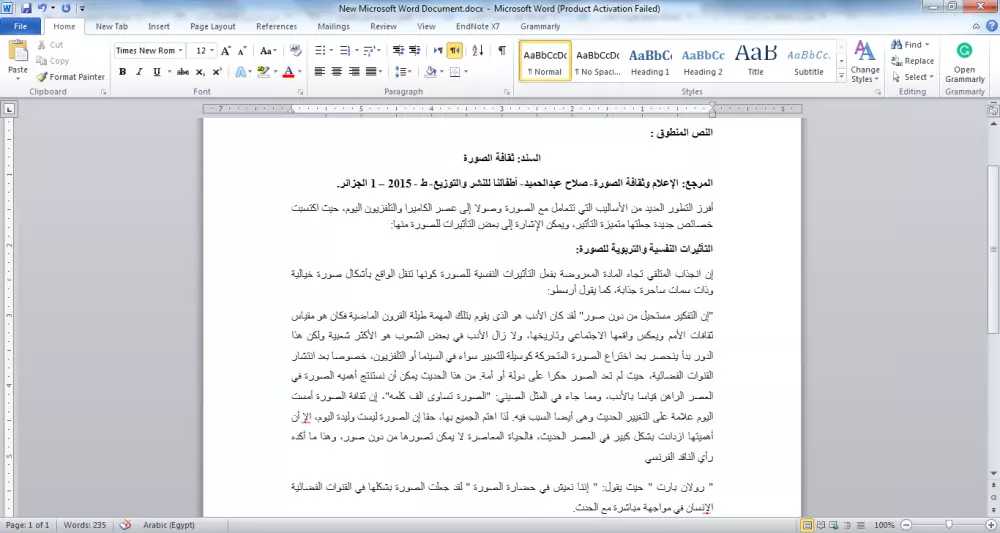1000x533 pixels.
Task: Shrink font size with the small A icon
Action: [242, 50]
